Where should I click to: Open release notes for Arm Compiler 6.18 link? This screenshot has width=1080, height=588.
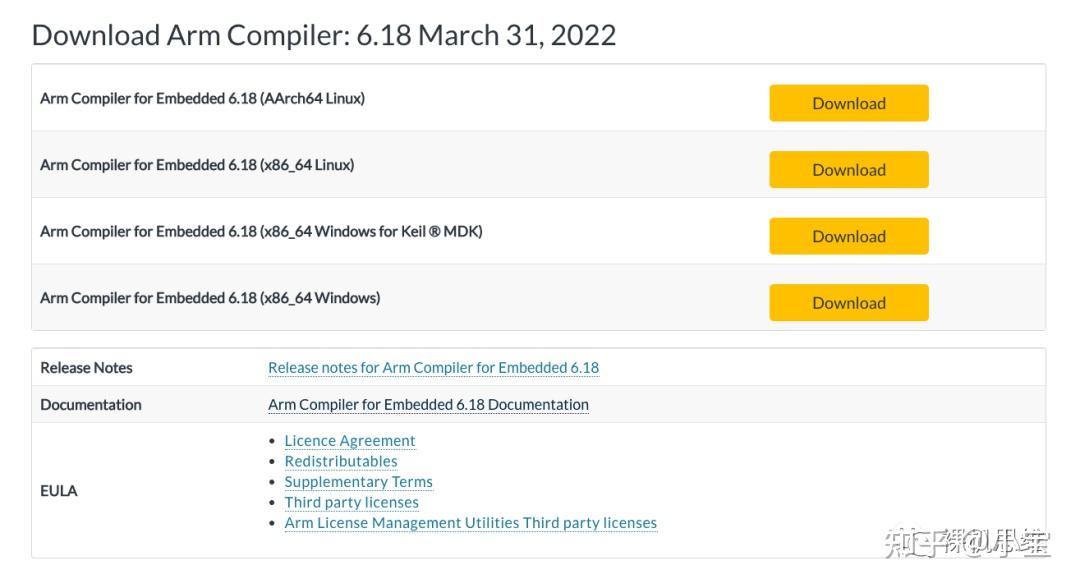point(433,368)
